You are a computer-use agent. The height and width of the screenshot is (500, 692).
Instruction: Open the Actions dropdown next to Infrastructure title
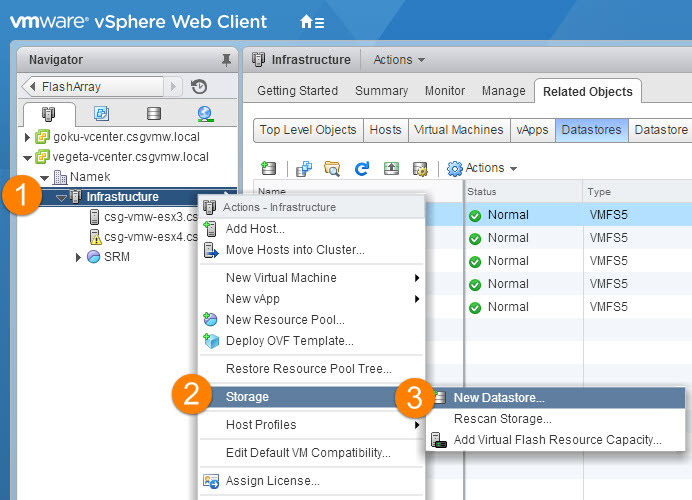pyautogui.click(x=399, y=60)
